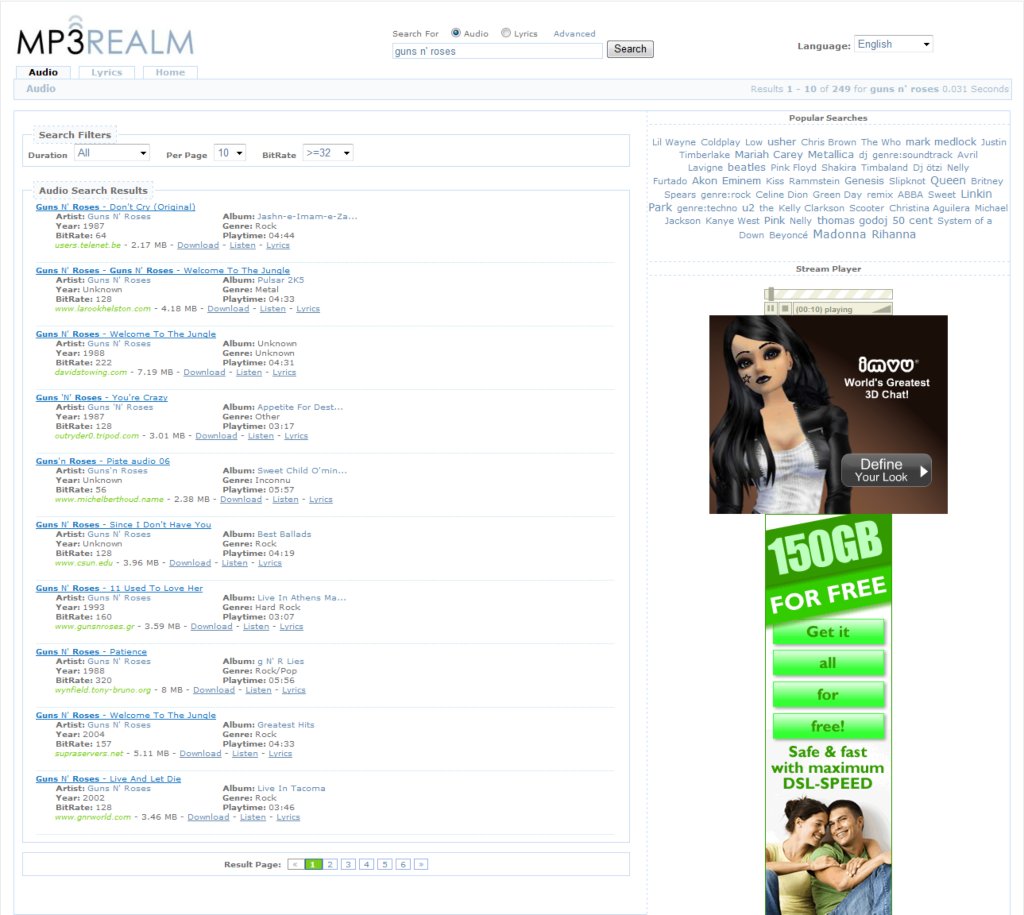Image resolution: width=1024 pixels, height=915 pixels.
Task: Download the Live And Let Die track
Action: click(208, 818)
